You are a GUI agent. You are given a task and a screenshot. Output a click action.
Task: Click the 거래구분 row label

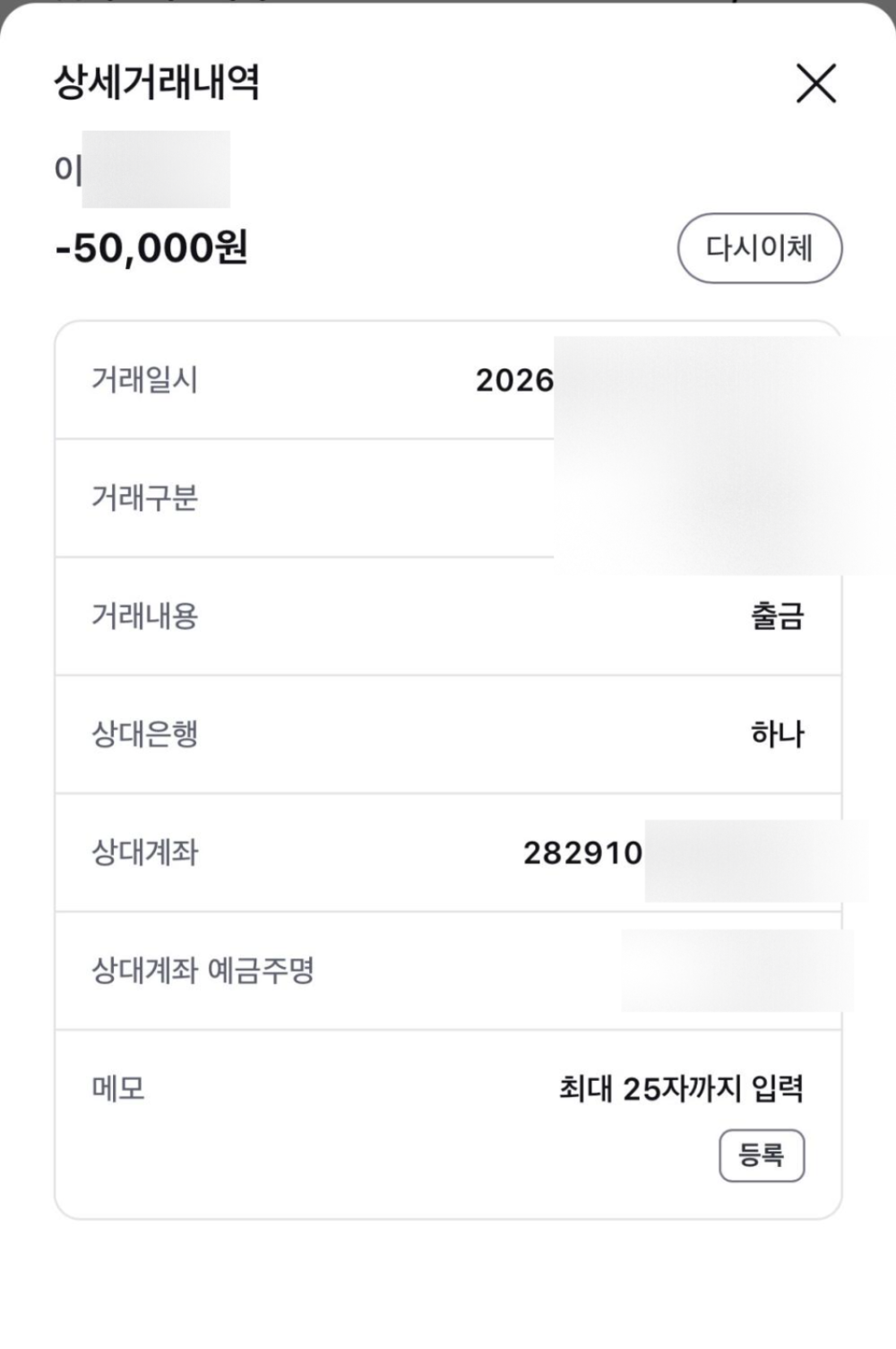pos(144,498)
